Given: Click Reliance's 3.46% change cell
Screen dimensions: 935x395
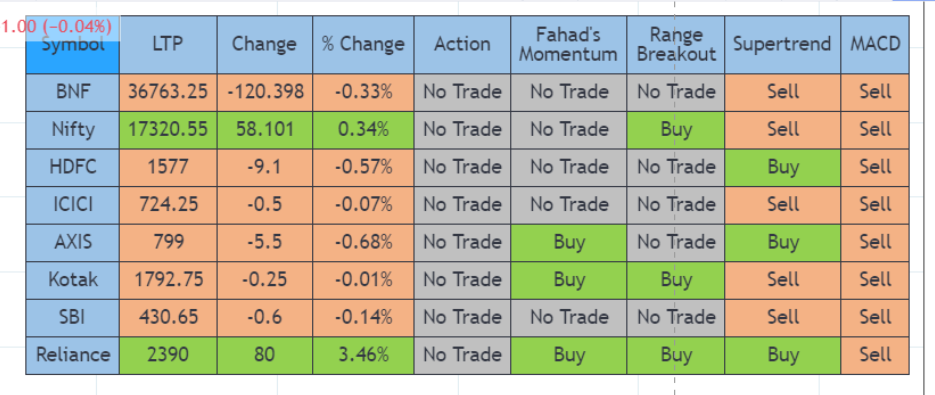Looking at the screenshot, I should [363, 356].
